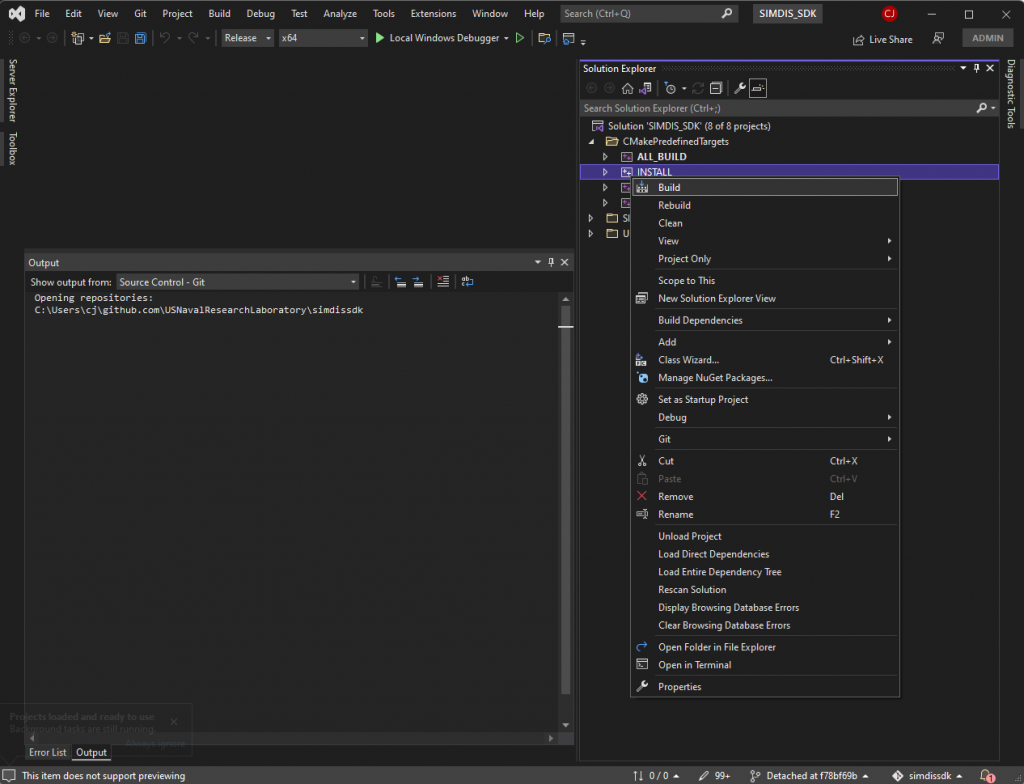The width and height of the screenshot is (1024, 784).
Task: Collapse the CMakePredefinedTargets folder
Action: (x=592, y=142)
